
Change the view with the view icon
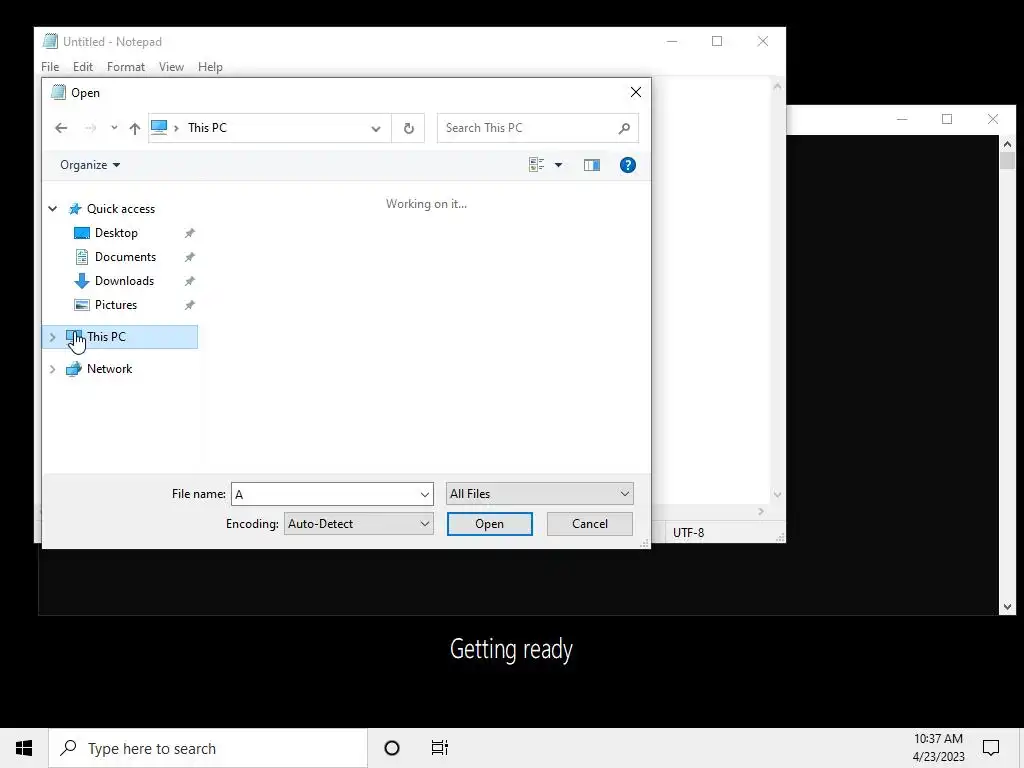coord(536,165)
